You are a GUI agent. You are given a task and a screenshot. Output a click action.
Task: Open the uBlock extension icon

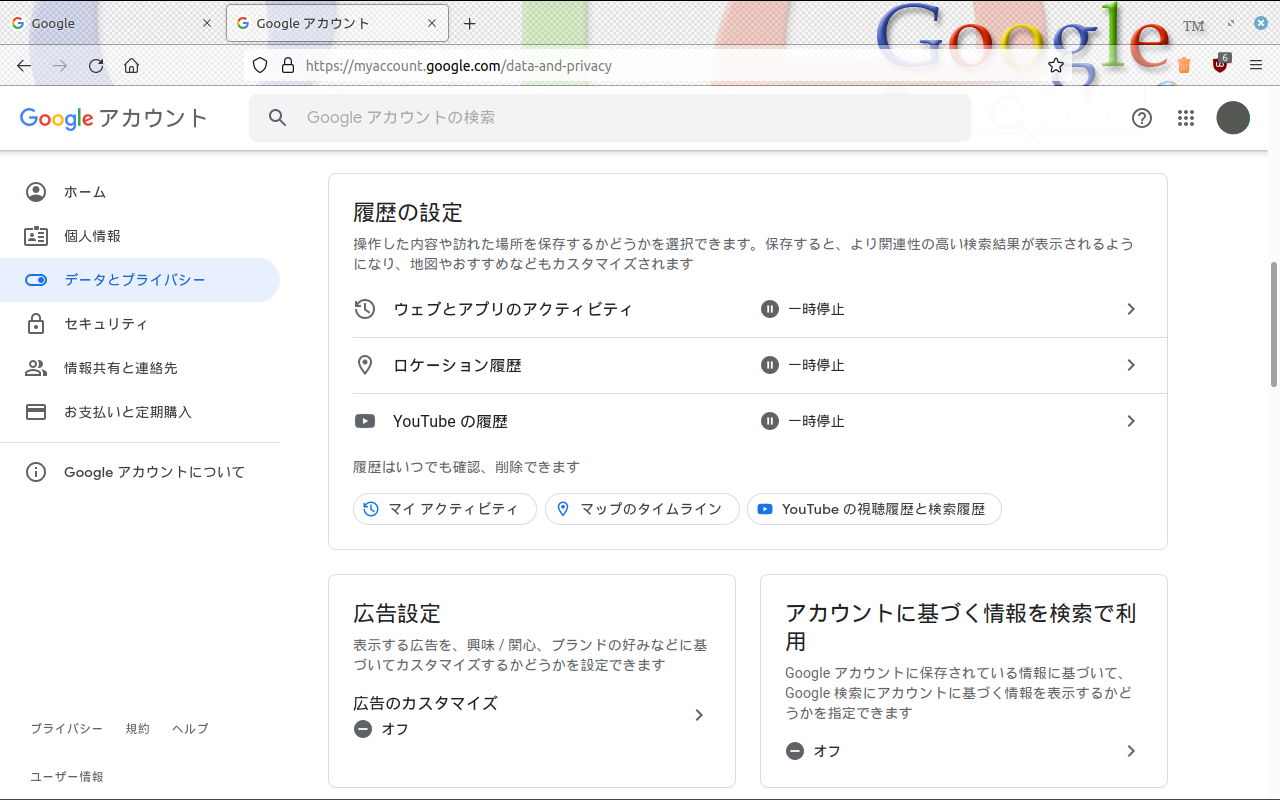pyautogui.click(x=1220, y=65)
